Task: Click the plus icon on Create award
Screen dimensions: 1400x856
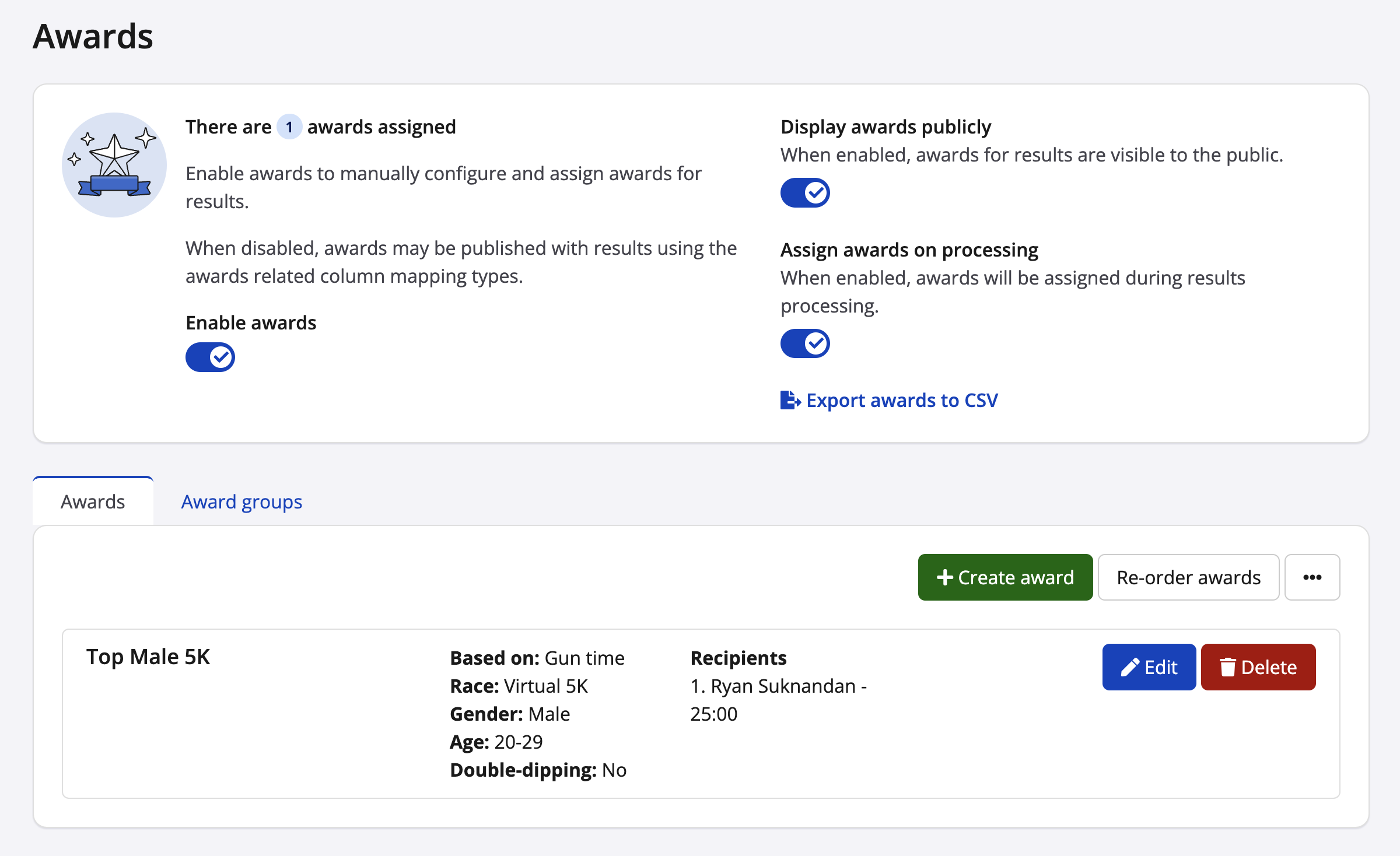Action: 944,577
